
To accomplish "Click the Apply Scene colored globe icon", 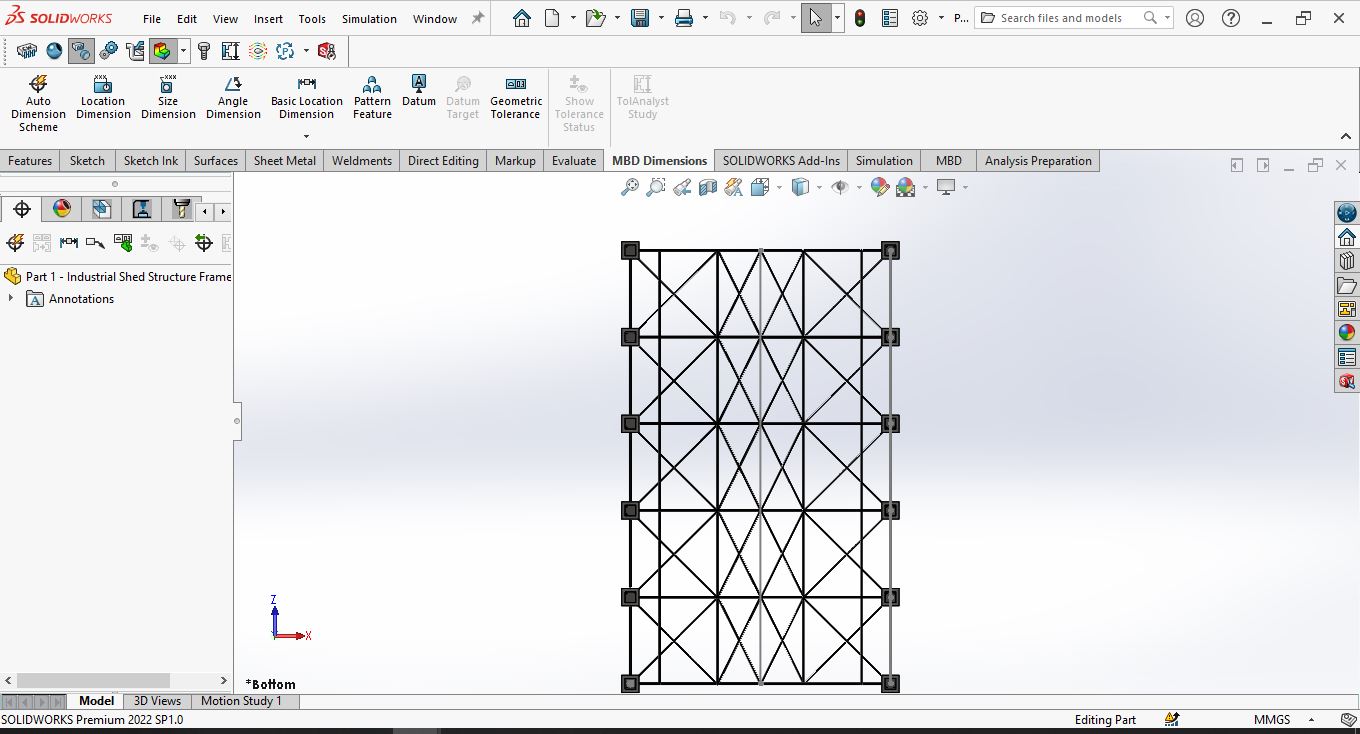I will (x=906, y=187).
